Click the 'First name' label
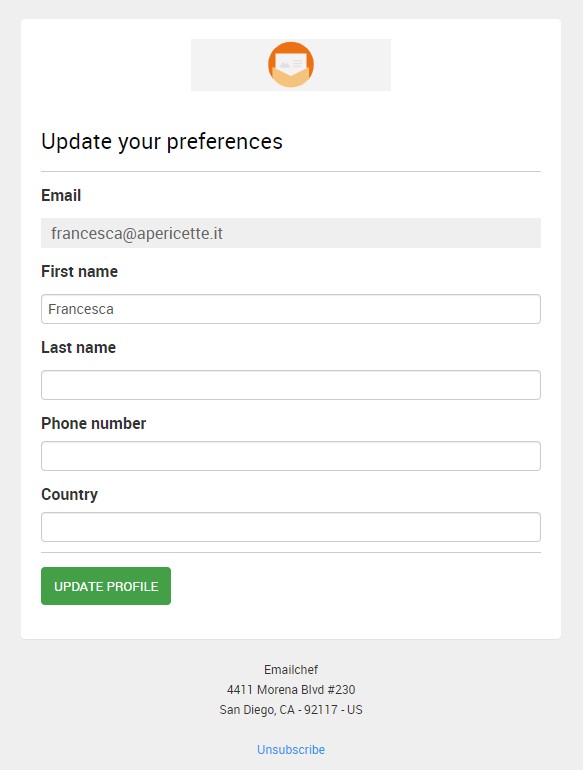Screen dimensions: 583x770 pos(80,271)
